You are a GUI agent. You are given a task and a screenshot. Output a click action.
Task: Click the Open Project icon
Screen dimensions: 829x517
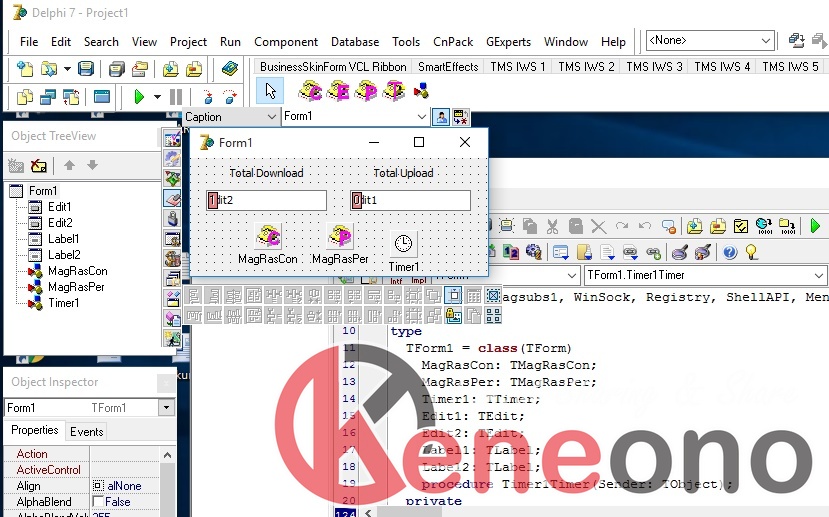tap(140, 69)
